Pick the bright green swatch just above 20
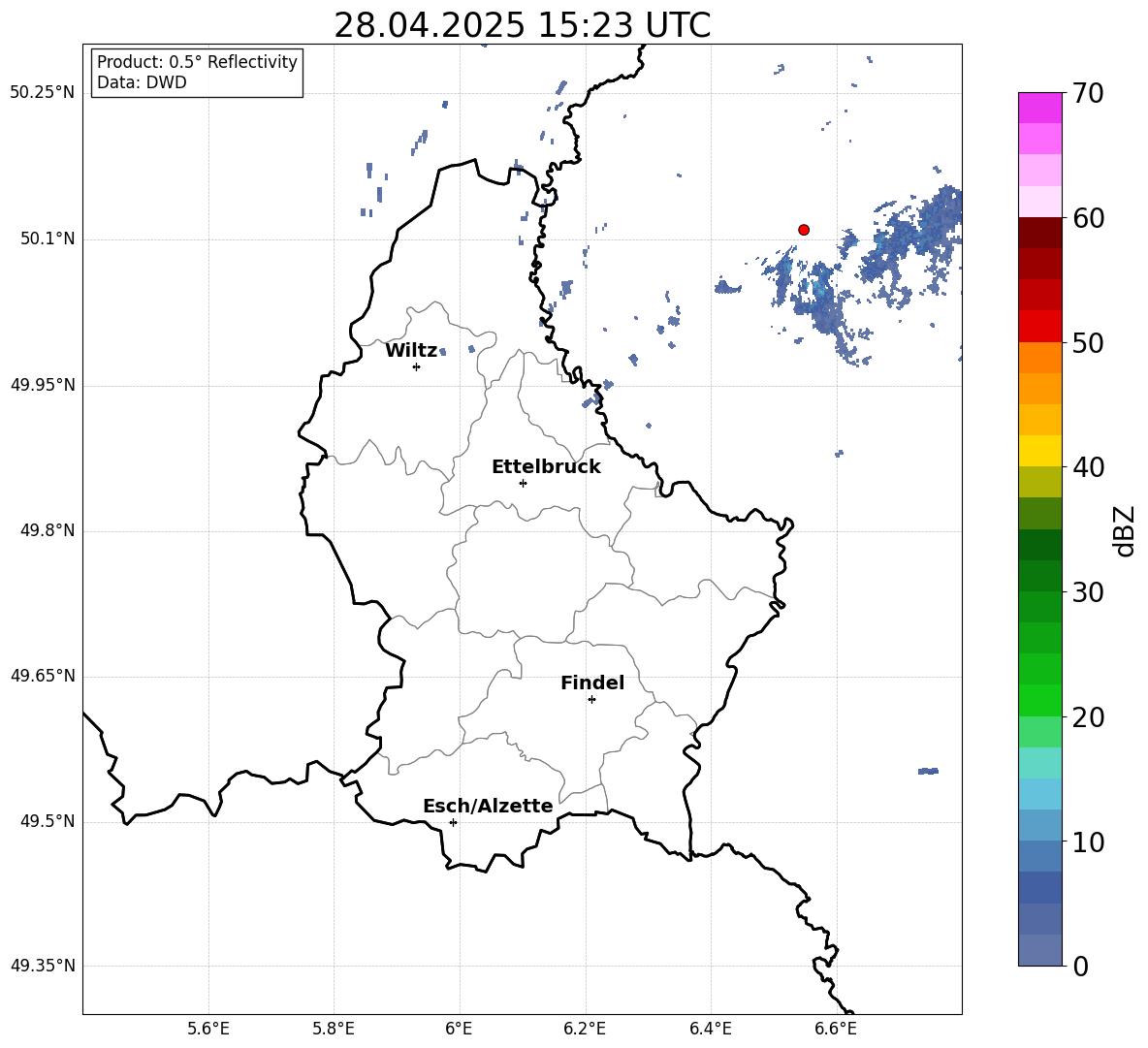This screenshot has width=1148, height=1048. coord(1040,700)
